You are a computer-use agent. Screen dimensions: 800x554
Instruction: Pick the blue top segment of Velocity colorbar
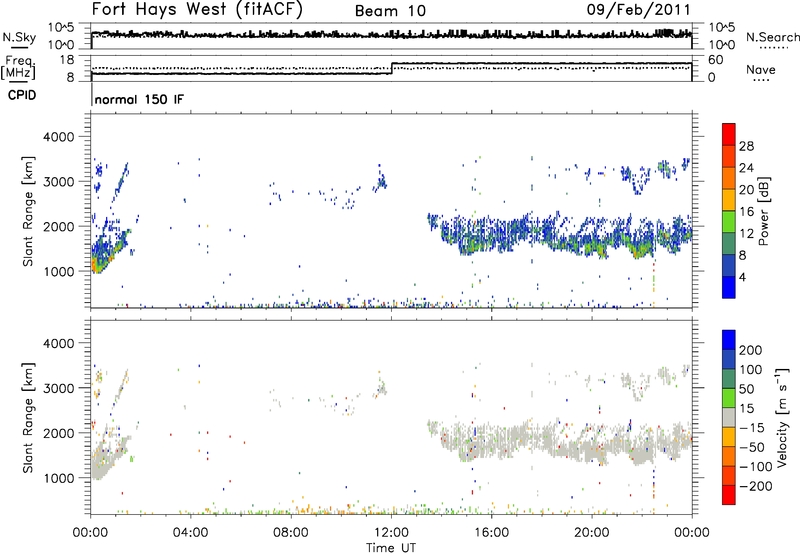point(729,340)
